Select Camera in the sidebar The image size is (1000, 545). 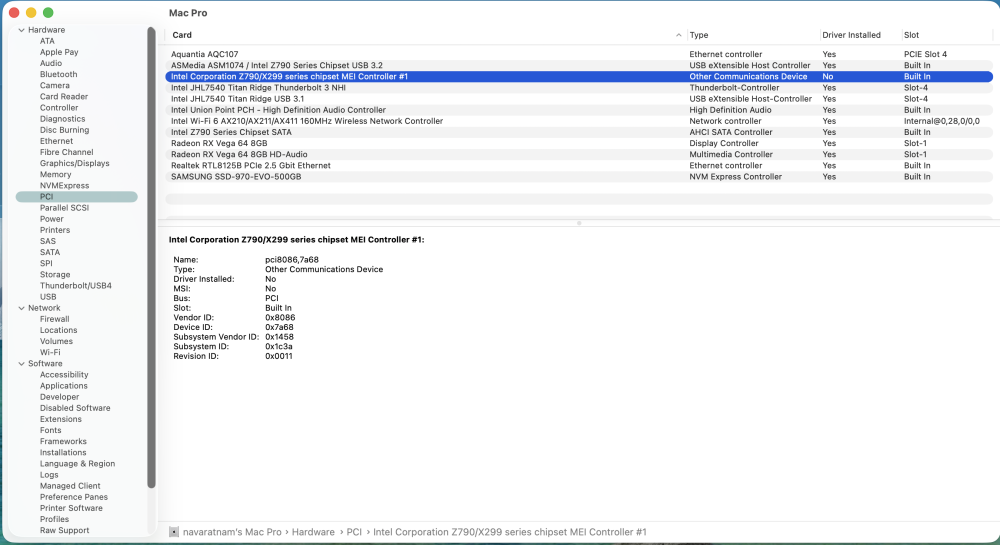(55, 85)
